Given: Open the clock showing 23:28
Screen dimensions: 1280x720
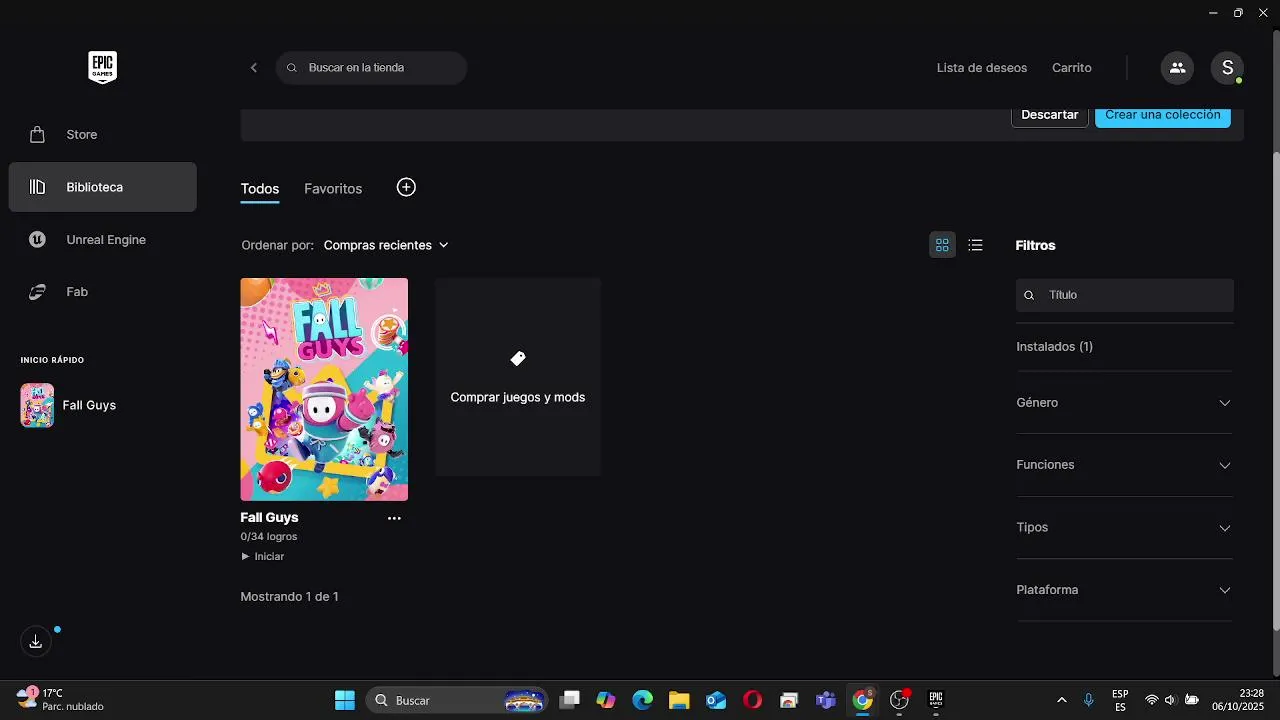Looking at the screenshot, I should click(1238, 700).
